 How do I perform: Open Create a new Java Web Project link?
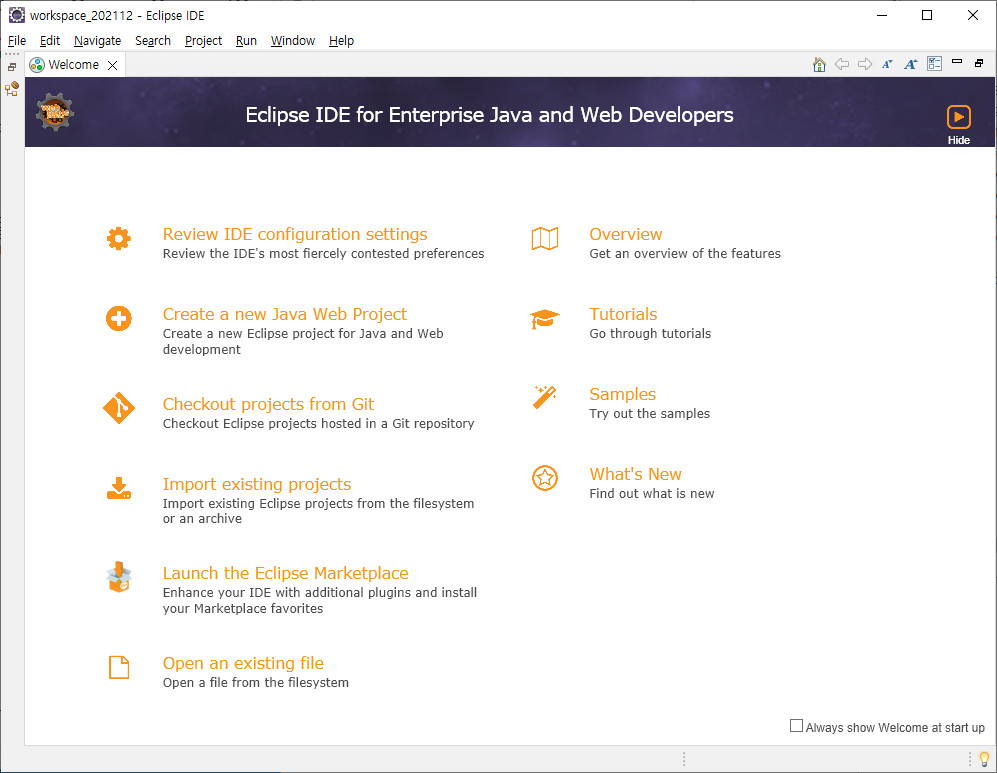tap(284, 314)
